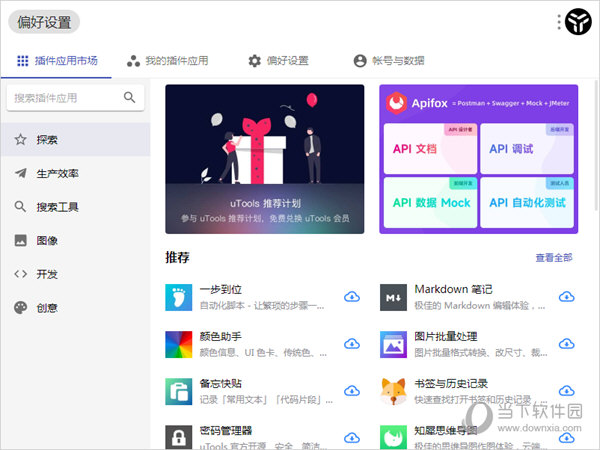Click the API 调试 card in Apifox banner
600x450 pixels.
coord(526,148)
